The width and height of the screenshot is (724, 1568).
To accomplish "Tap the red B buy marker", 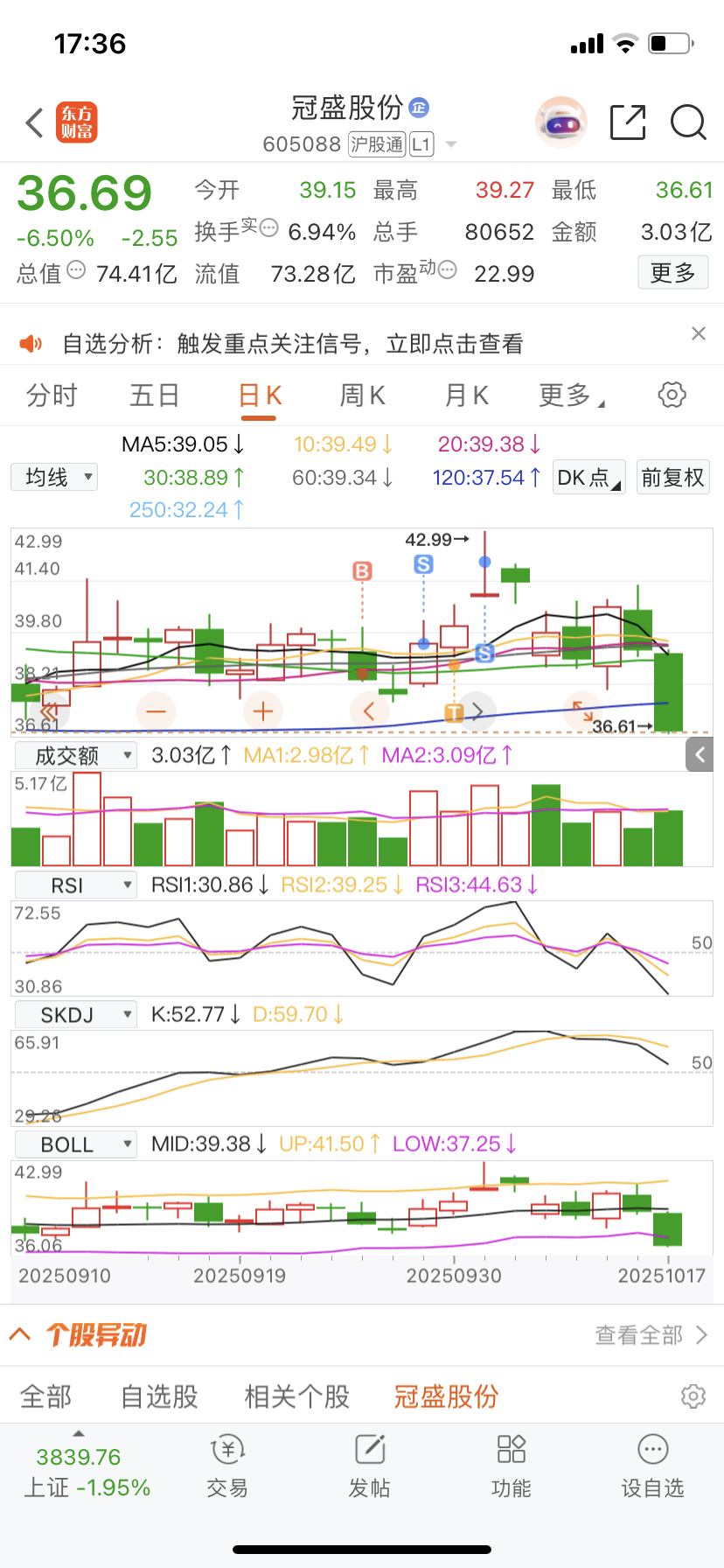I will point(362,571).
